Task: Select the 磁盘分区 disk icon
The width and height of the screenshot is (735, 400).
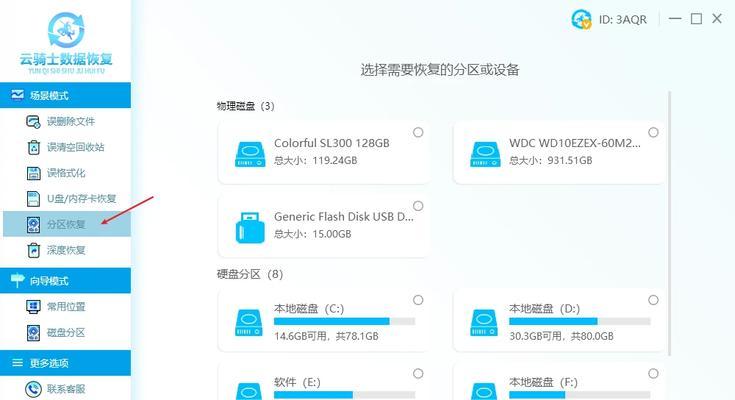Action: [x=33, y=332]
